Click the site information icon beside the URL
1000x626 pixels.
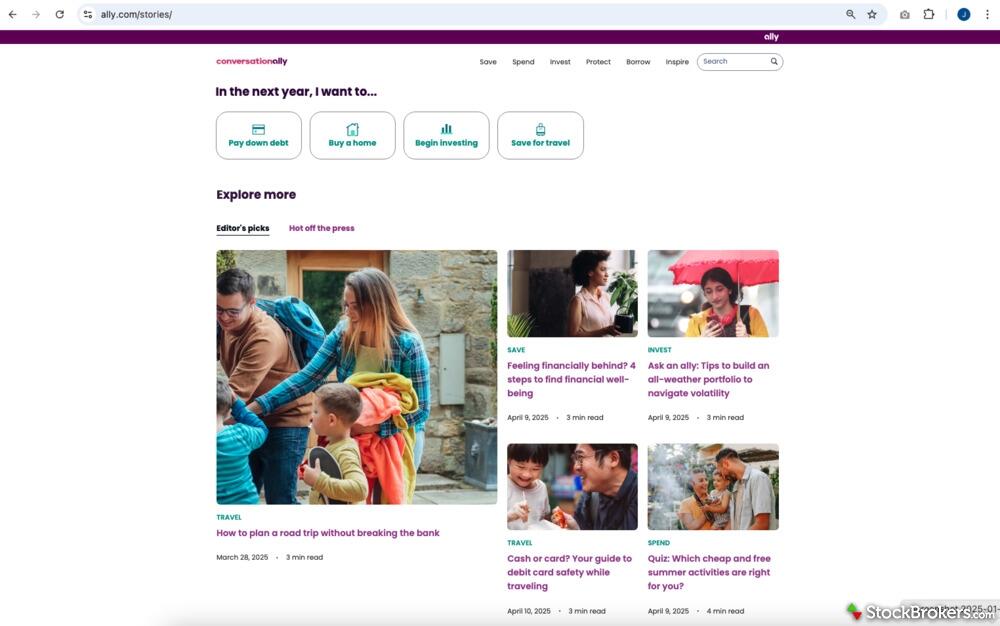click(88, 14)
